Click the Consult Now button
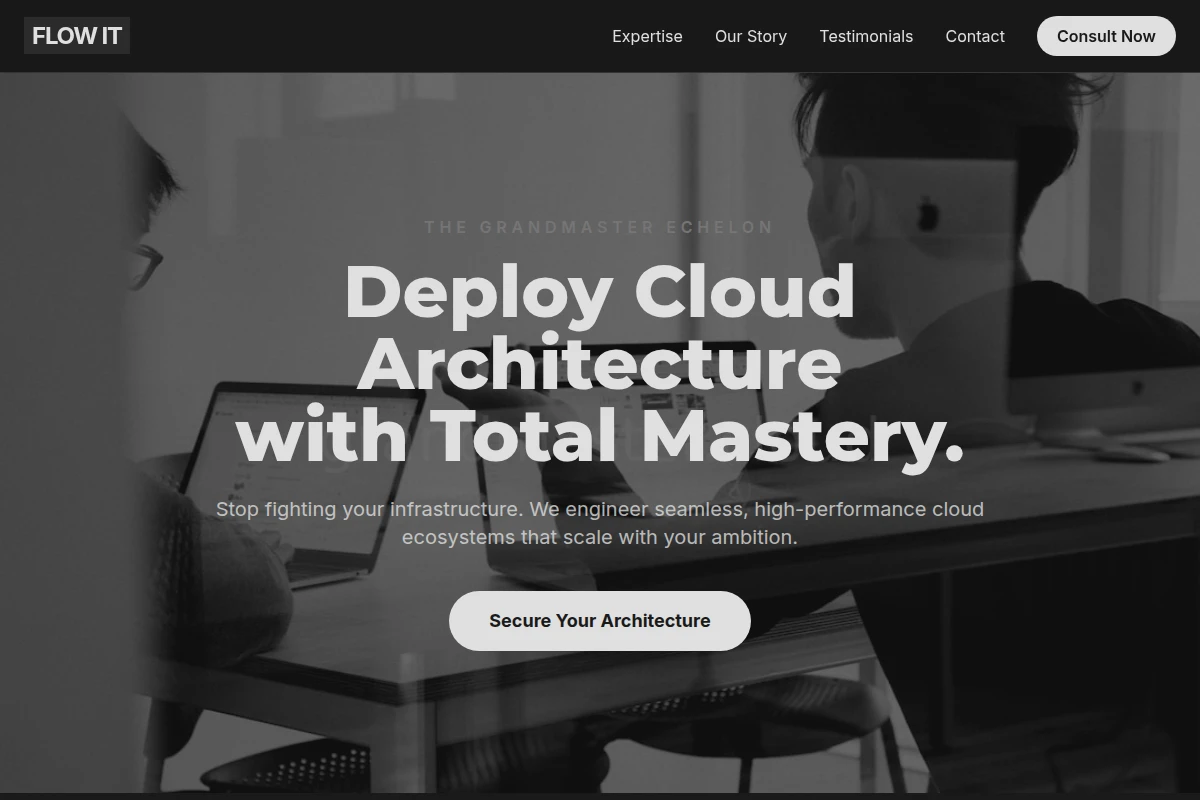The width and height of the screenshot is (1200, 800). [x=1106, y=36]
